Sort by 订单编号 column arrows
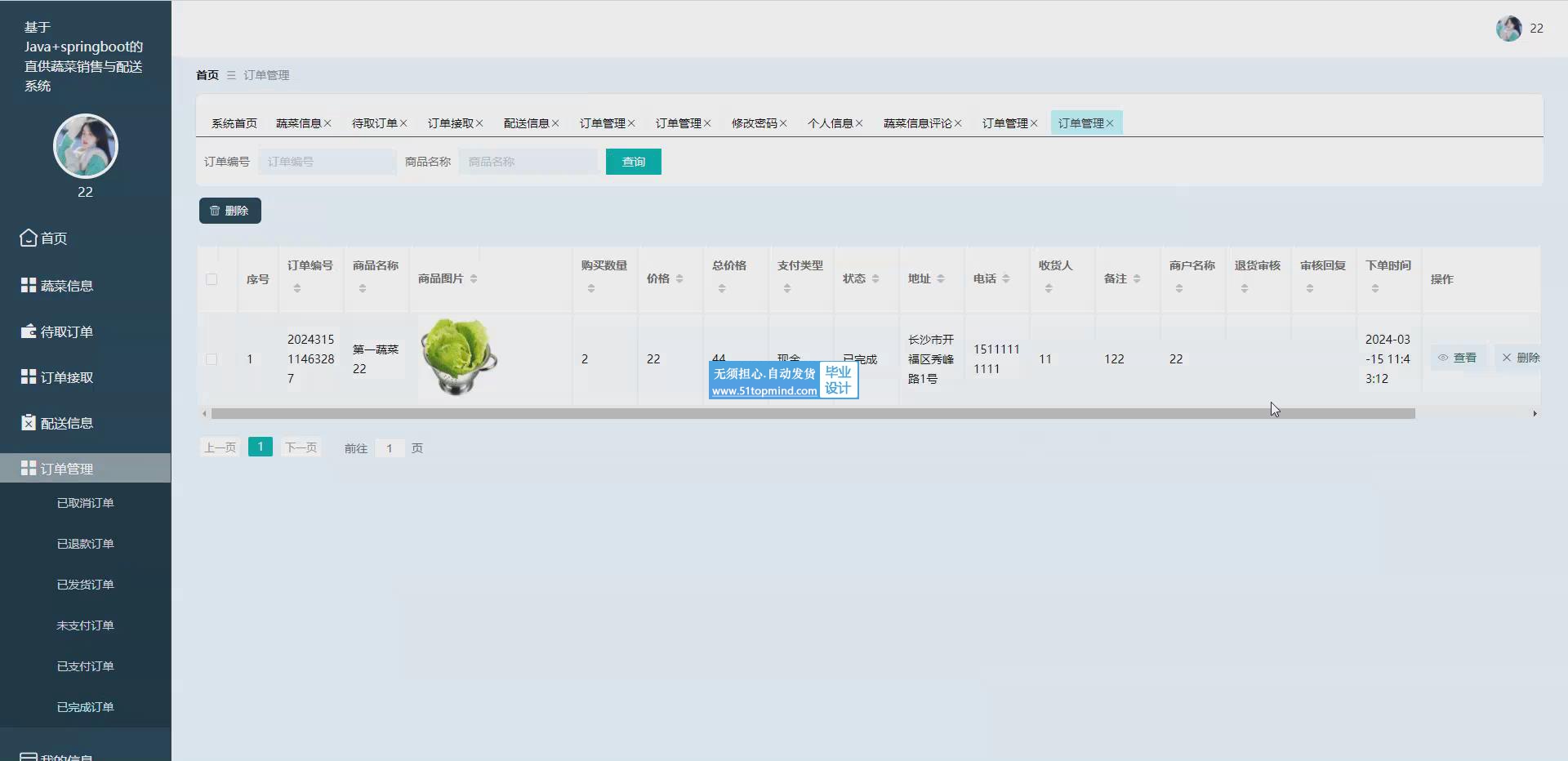 pos(297,288)
